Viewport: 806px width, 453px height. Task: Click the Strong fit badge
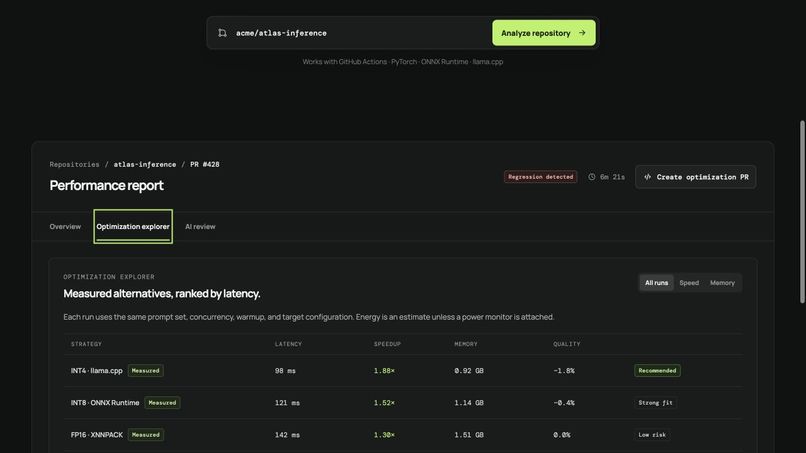click(x=655, y=403)
